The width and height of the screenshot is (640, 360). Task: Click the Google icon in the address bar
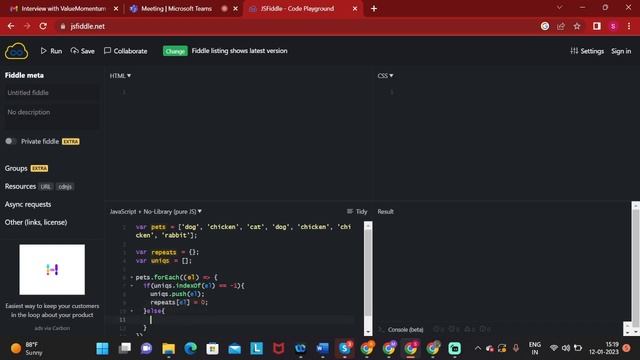coord(545,26)
